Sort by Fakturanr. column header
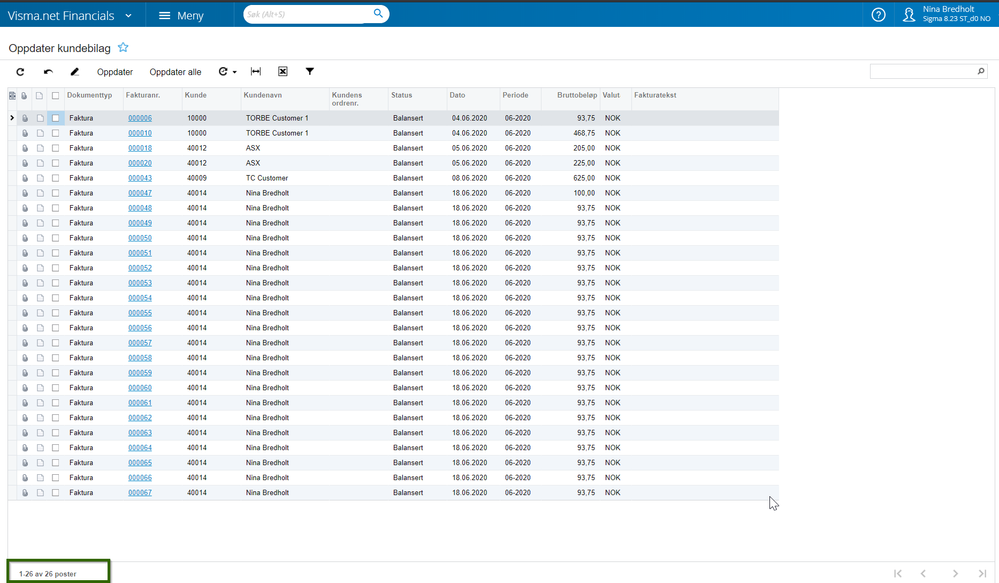Viewport: 999px width, 583px height. point(143,95)
